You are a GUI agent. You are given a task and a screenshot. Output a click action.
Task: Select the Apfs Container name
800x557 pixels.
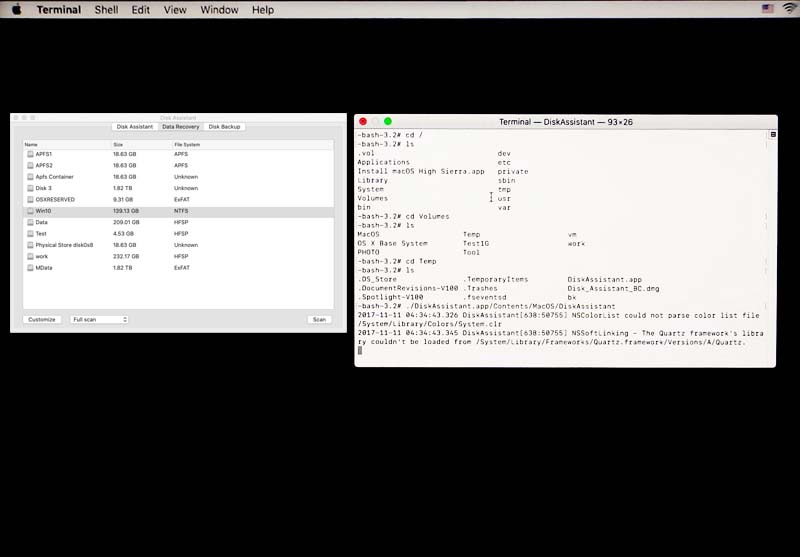(55, 176)
